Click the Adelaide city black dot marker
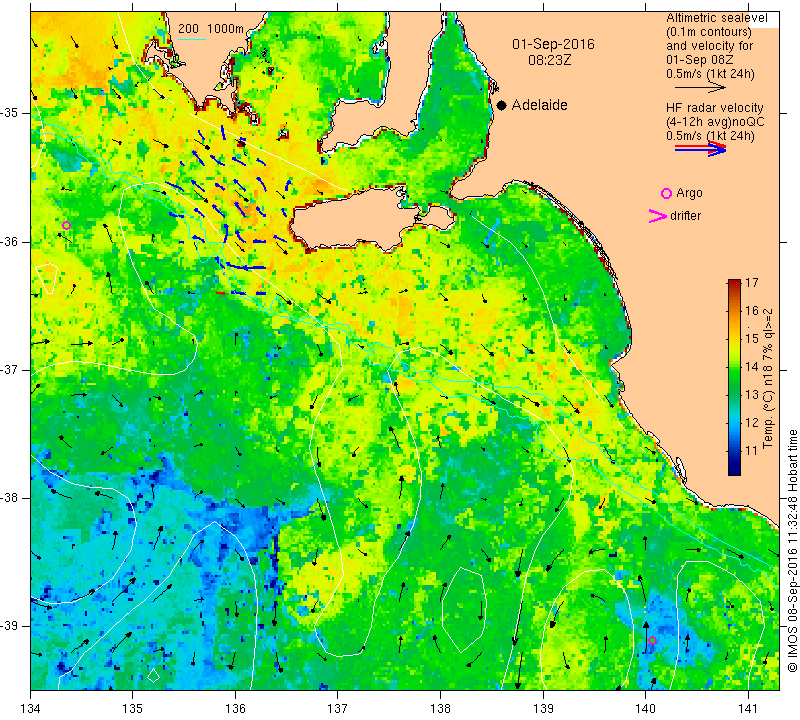 pyautogui.click(x=502, y=105)
